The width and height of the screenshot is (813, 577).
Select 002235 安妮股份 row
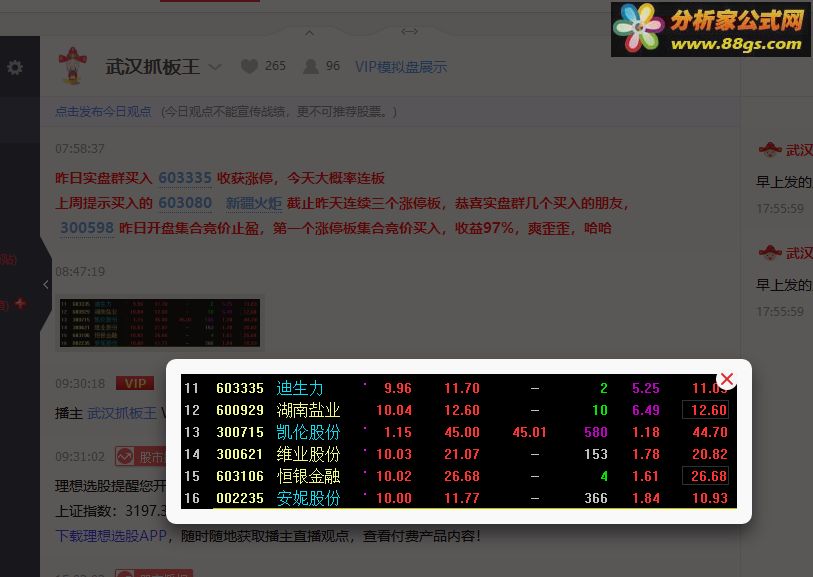pyautogui.click(x=458, y=498)
